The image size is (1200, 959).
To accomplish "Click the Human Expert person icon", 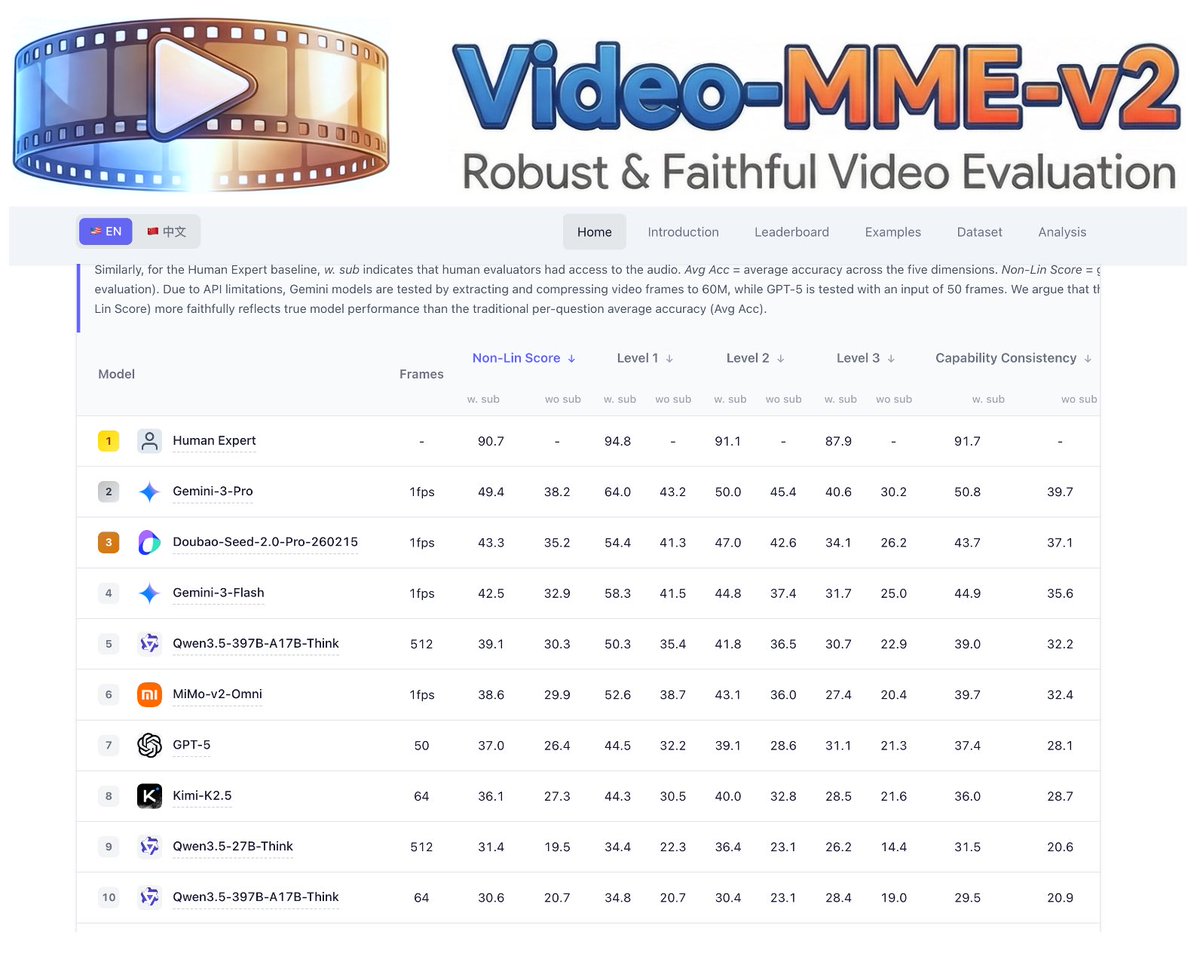I will click(150, 441).
